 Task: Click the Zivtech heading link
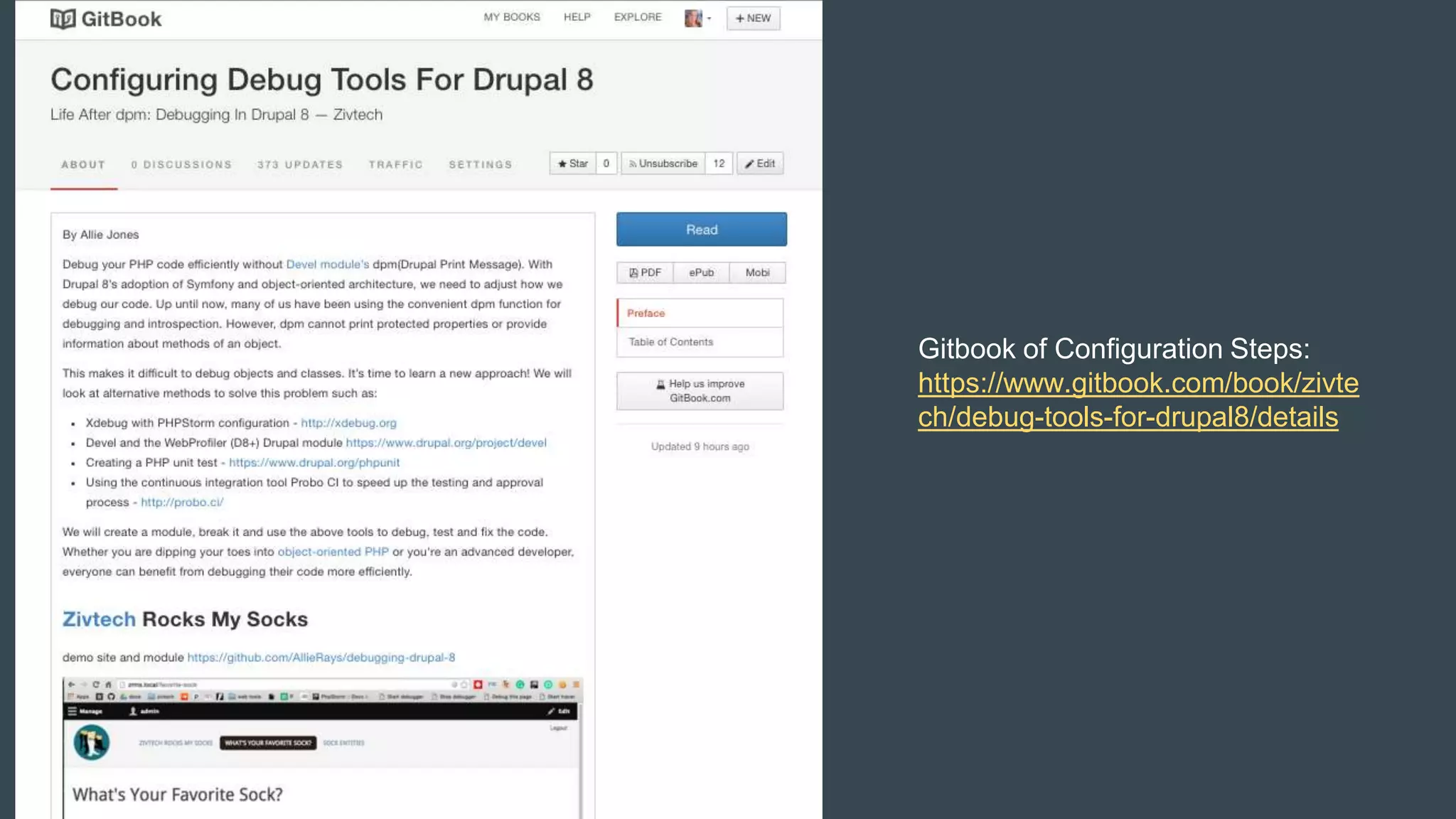tap(99, 619)
